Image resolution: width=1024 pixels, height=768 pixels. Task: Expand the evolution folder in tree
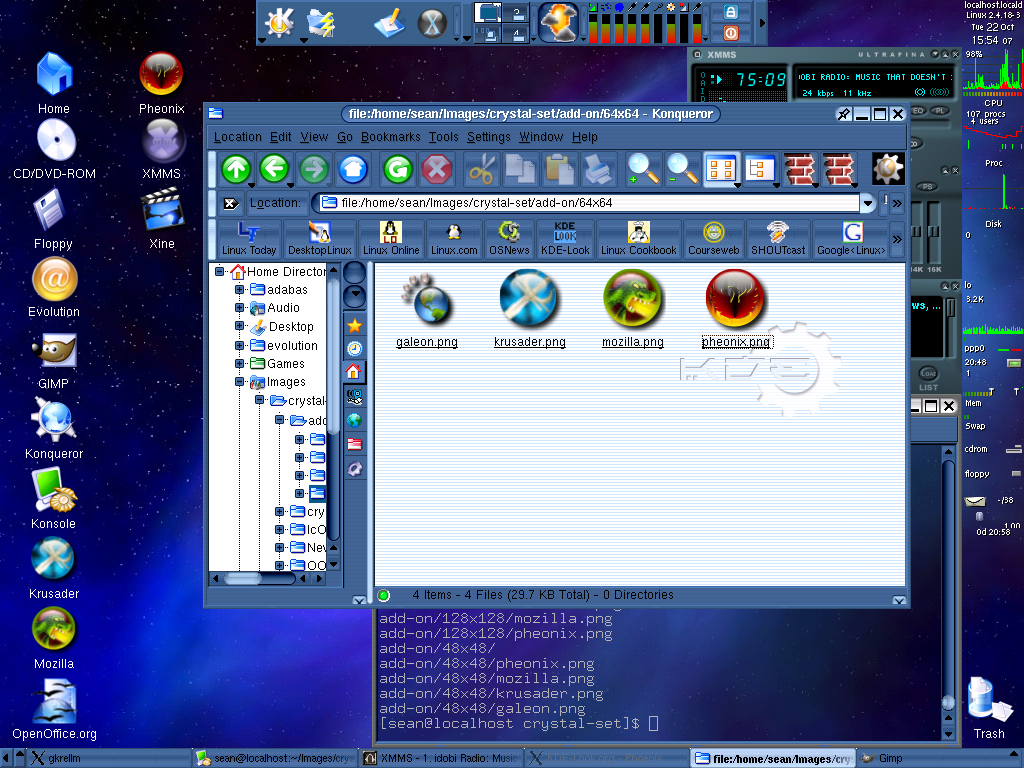point(239,345)
